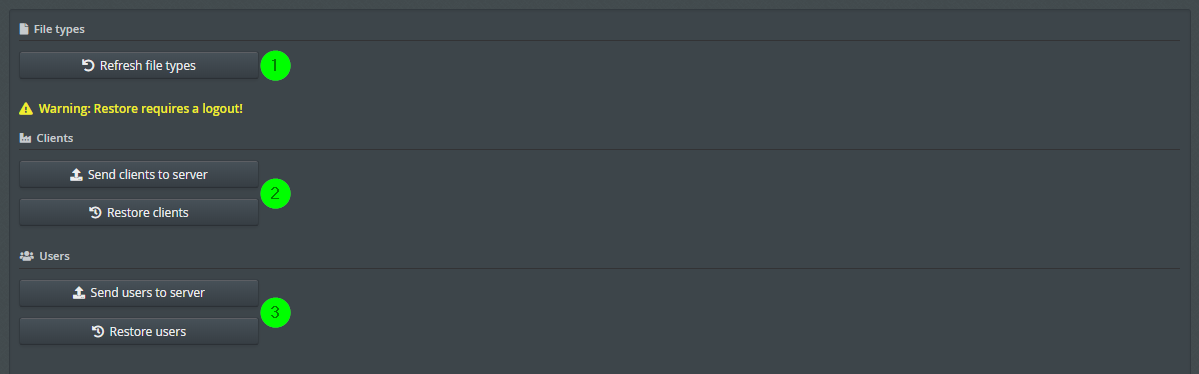Send clients to server
The height and width of the screenshot is (374, 1199).
tap(138, 174)
